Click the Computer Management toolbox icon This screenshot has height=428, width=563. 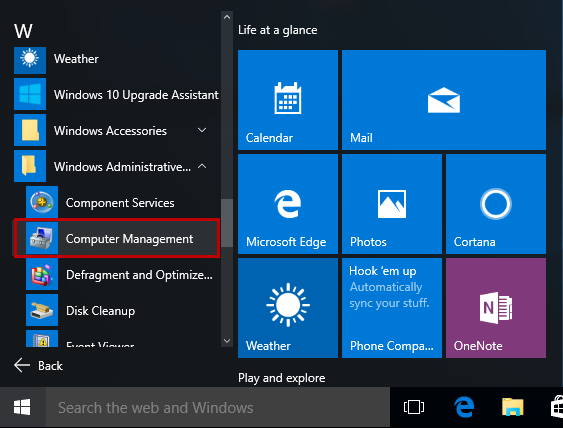click(x=42, y=238)
